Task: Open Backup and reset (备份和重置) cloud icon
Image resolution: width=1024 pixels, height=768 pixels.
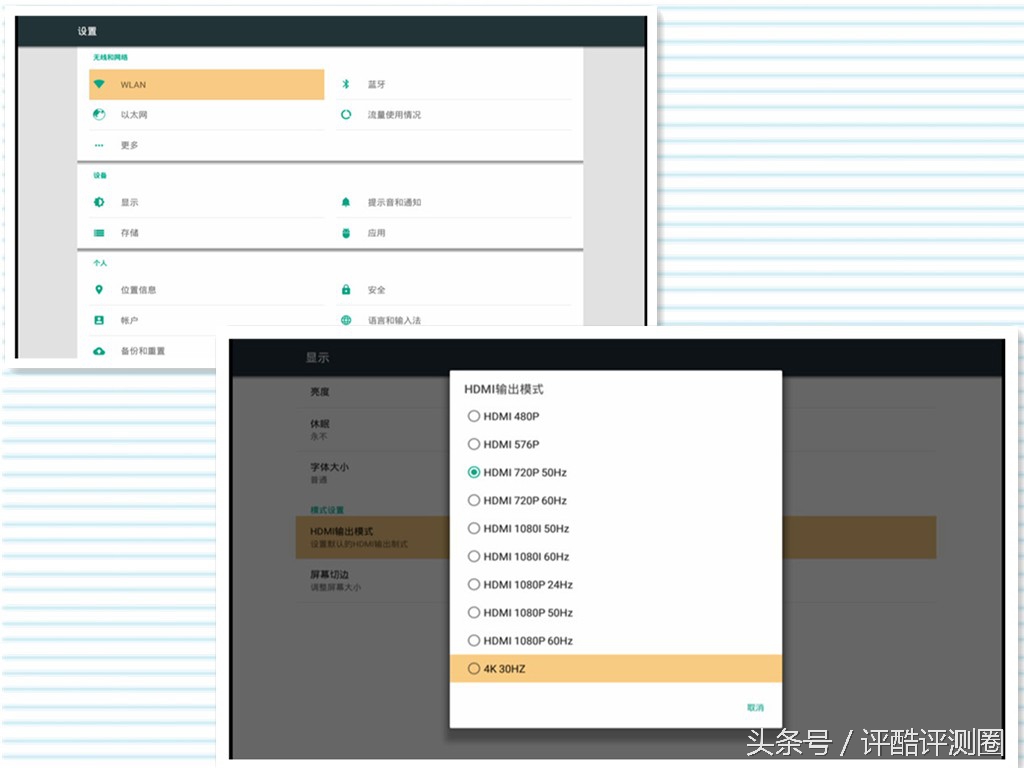Action: coord(99,351)
